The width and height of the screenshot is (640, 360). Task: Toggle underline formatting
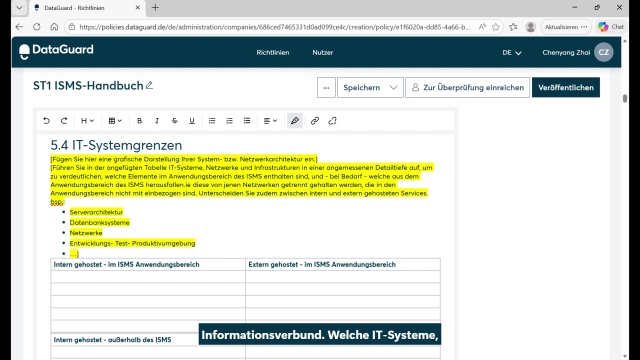[x=192, y=121]
